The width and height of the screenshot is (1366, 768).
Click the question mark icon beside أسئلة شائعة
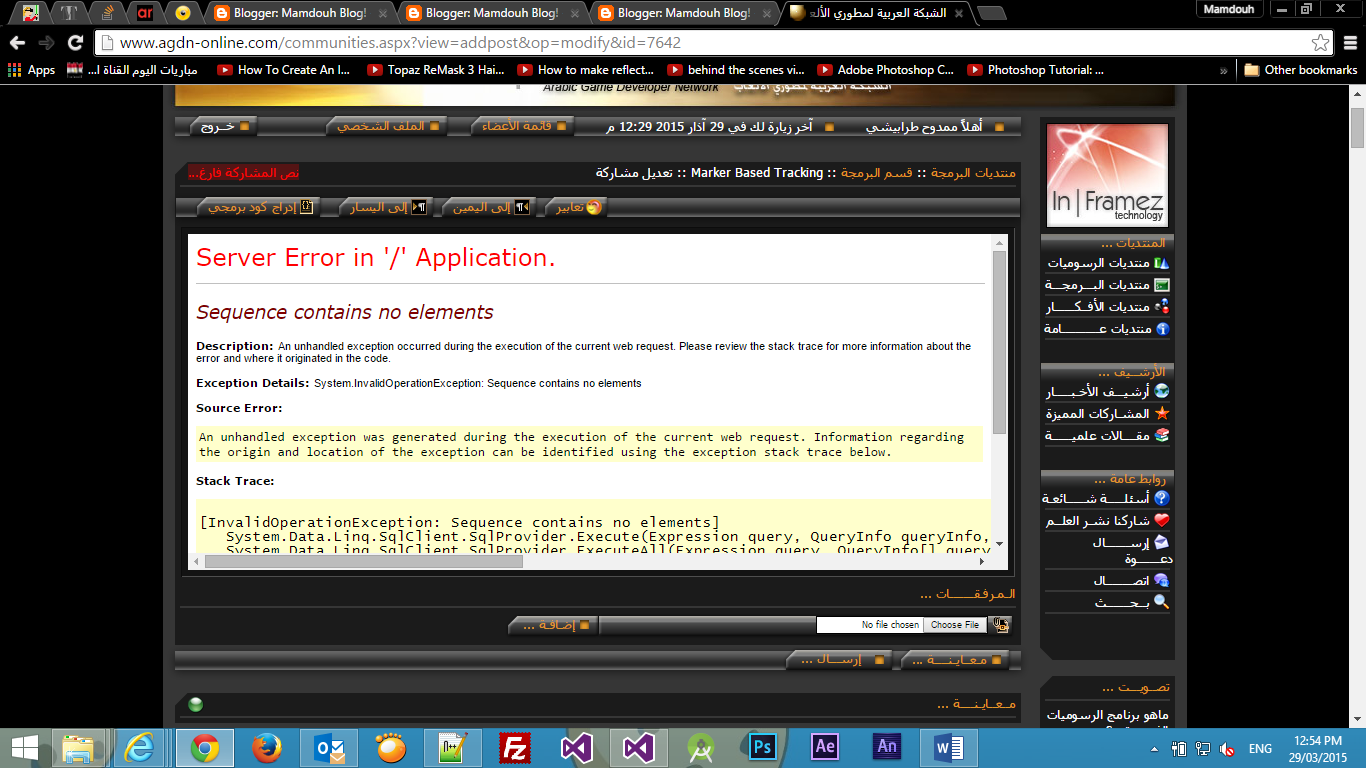click(x=1161, y=498)
